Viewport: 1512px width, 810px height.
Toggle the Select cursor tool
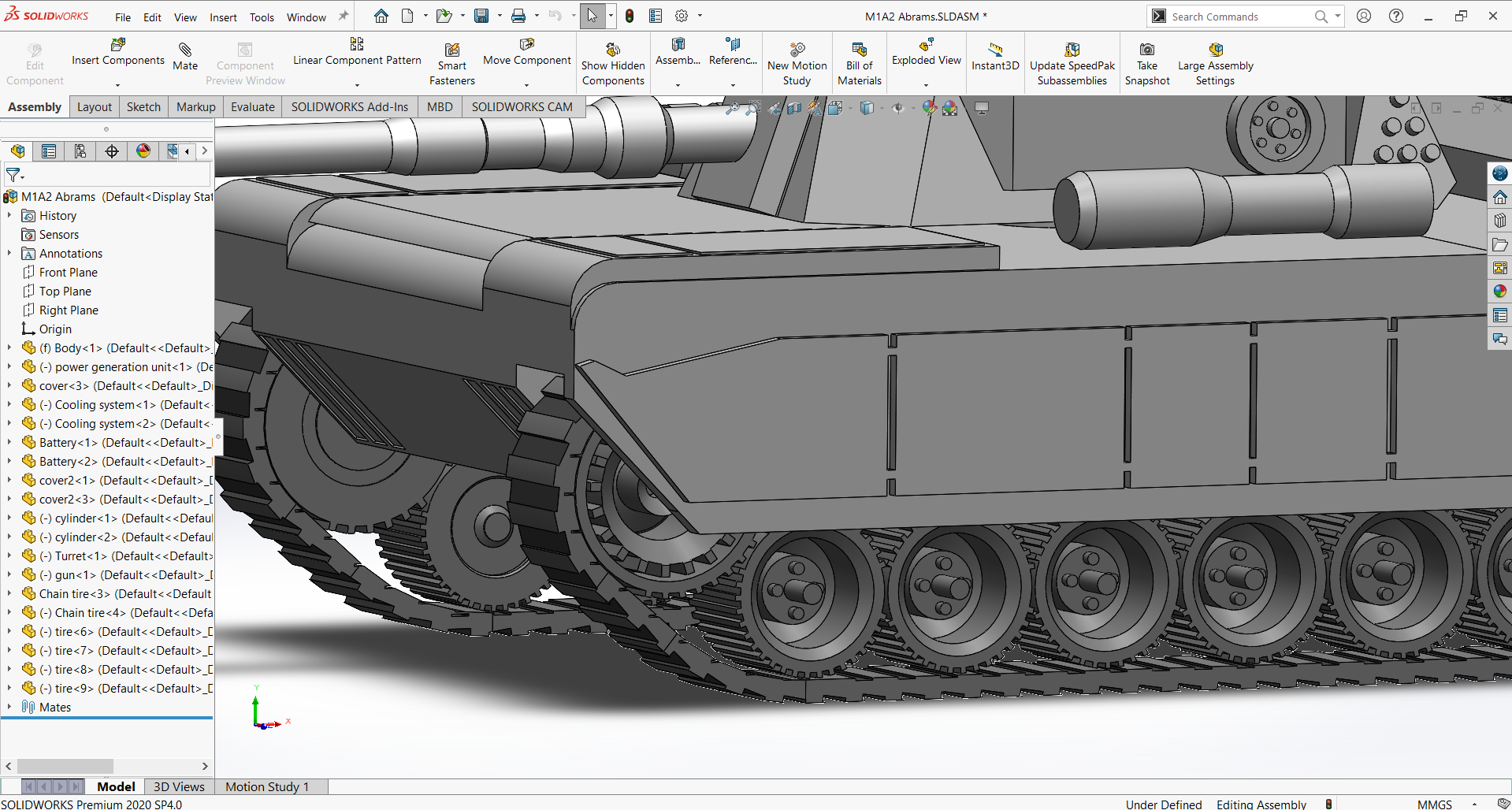click(593, 16)
